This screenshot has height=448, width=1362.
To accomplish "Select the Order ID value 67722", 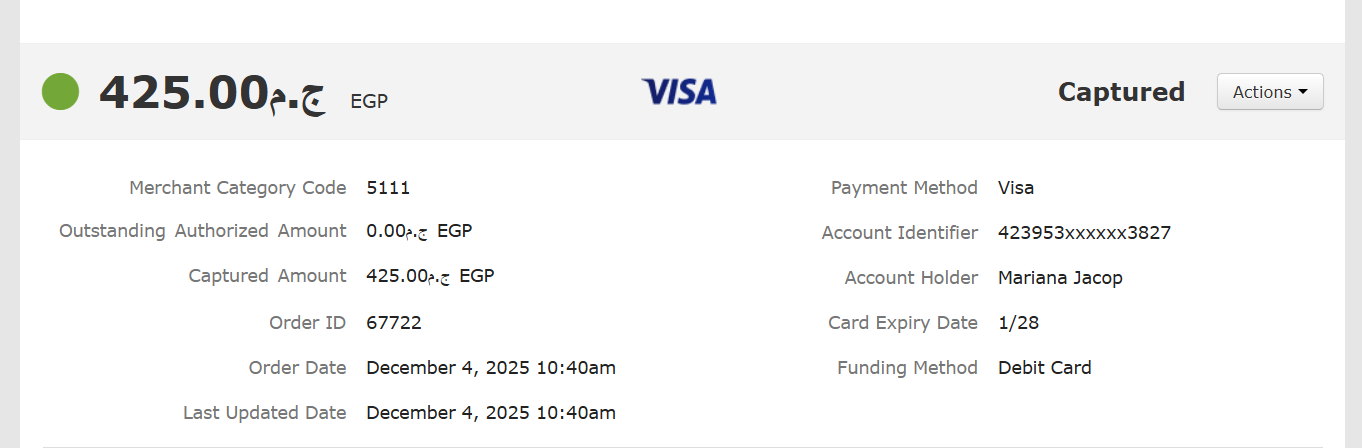I will [394, 323].
